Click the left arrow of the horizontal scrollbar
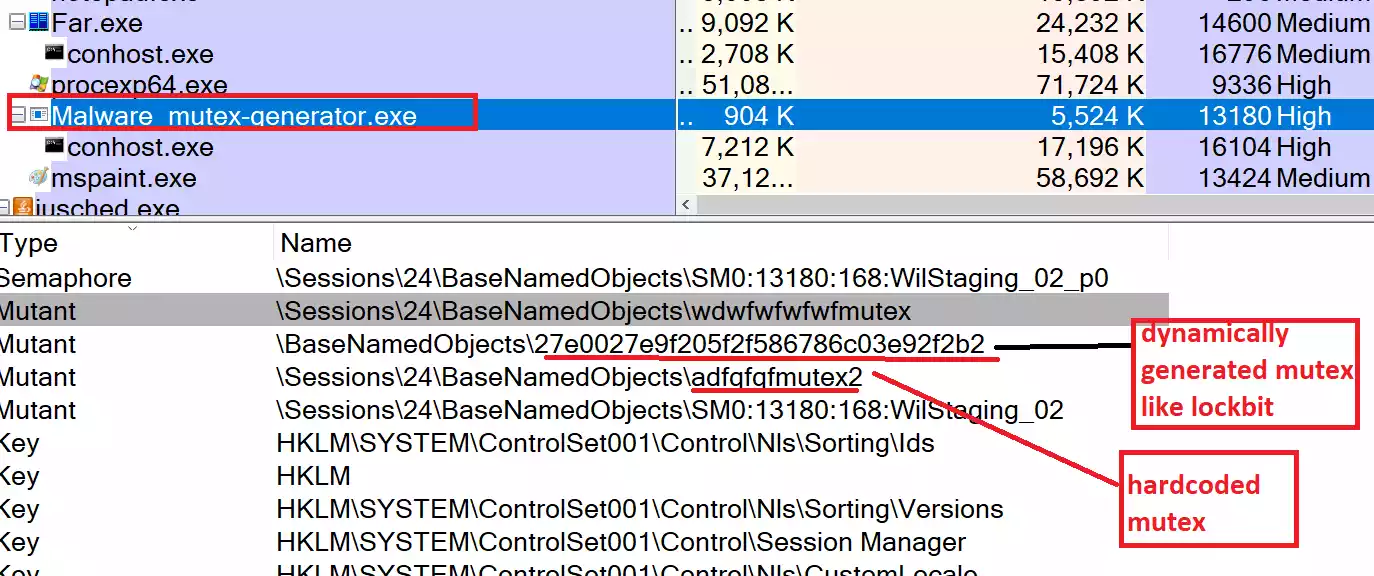The image size is (1374, 576). 687,205
